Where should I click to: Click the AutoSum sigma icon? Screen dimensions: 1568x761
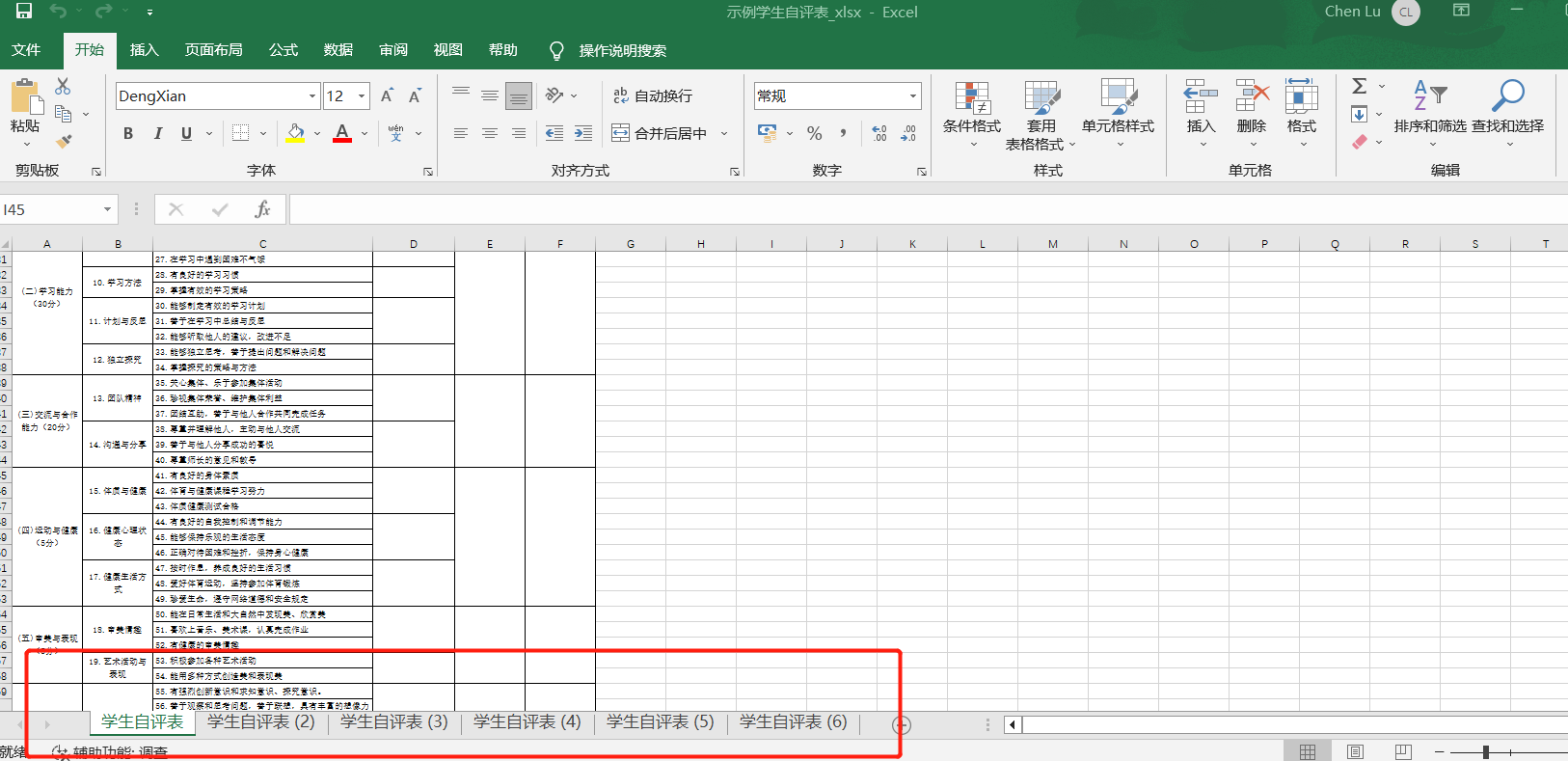click(1360, 86)
